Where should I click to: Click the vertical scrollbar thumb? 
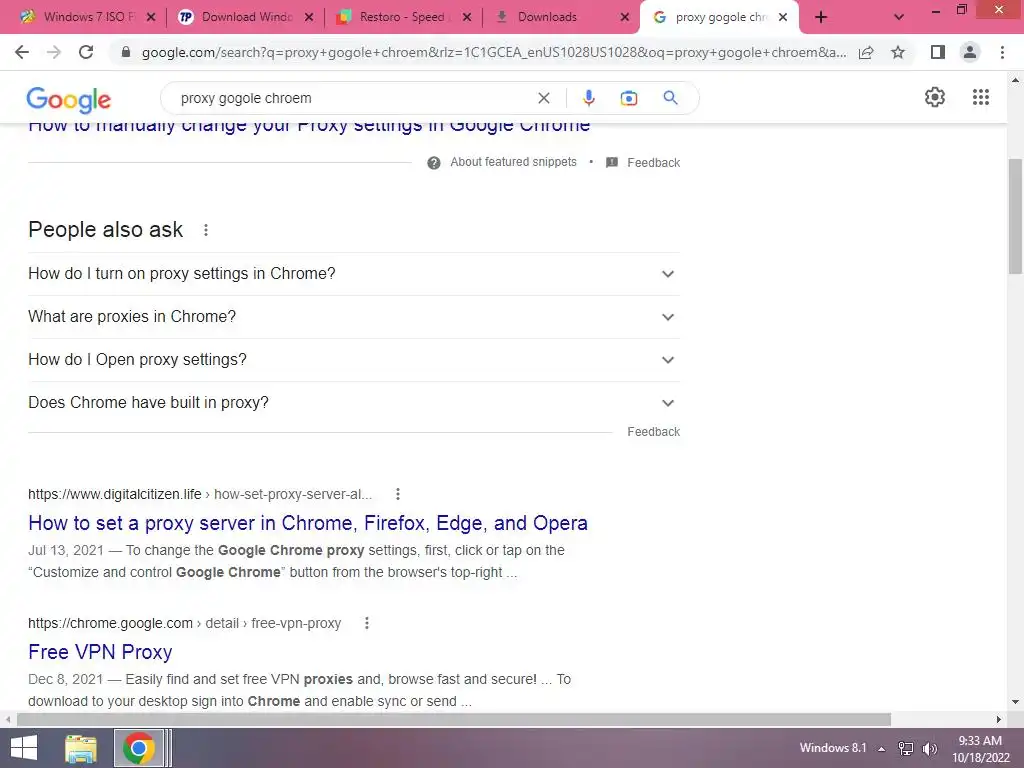tap(1015, 216)
